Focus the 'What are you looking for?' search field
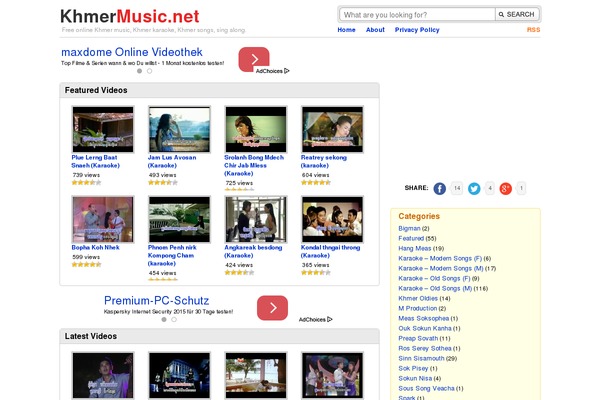The height and width of the screenshot is (400, 600). (x=417, y=15)
